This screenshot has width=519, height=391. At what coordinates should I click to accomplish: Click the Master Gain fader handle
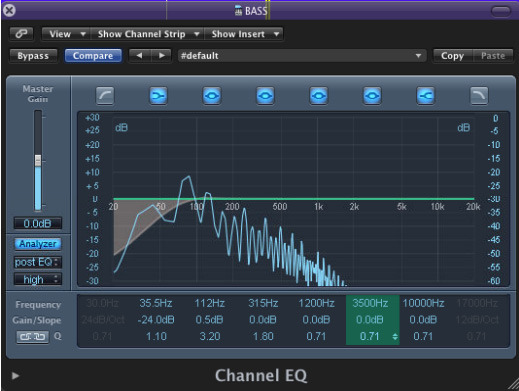38,160
